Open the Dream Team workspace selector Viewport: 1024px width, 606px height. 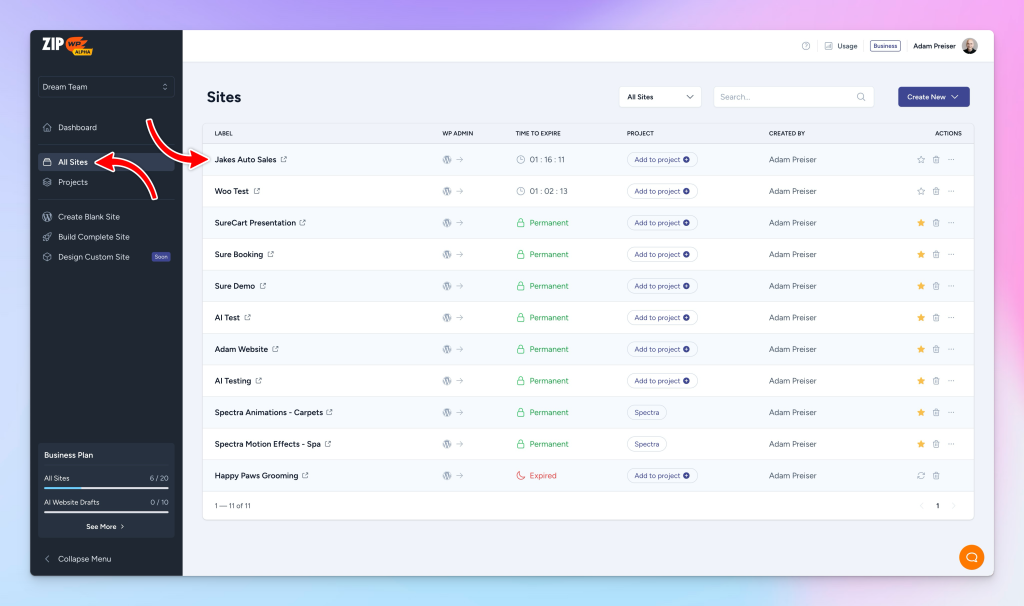(x=106, y=87)
